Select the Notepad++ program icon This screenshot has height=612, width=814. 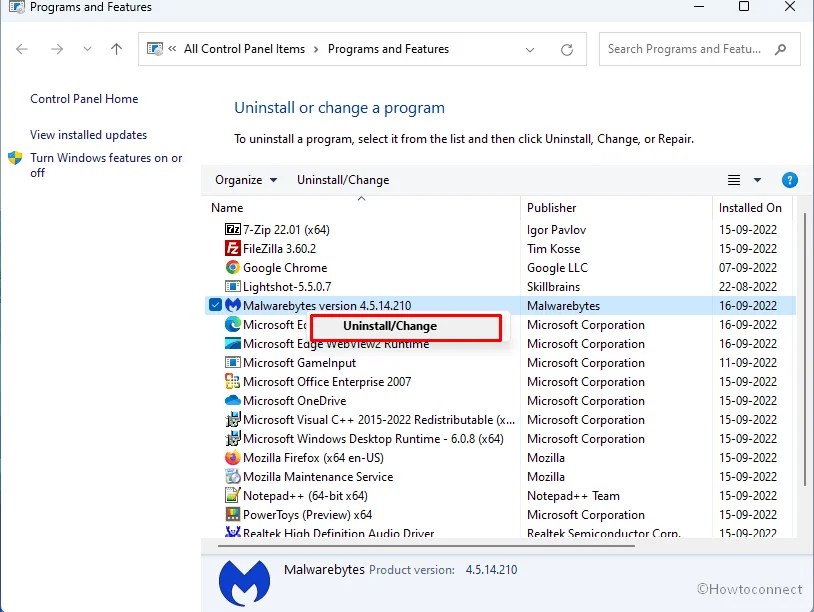(231, 495)
